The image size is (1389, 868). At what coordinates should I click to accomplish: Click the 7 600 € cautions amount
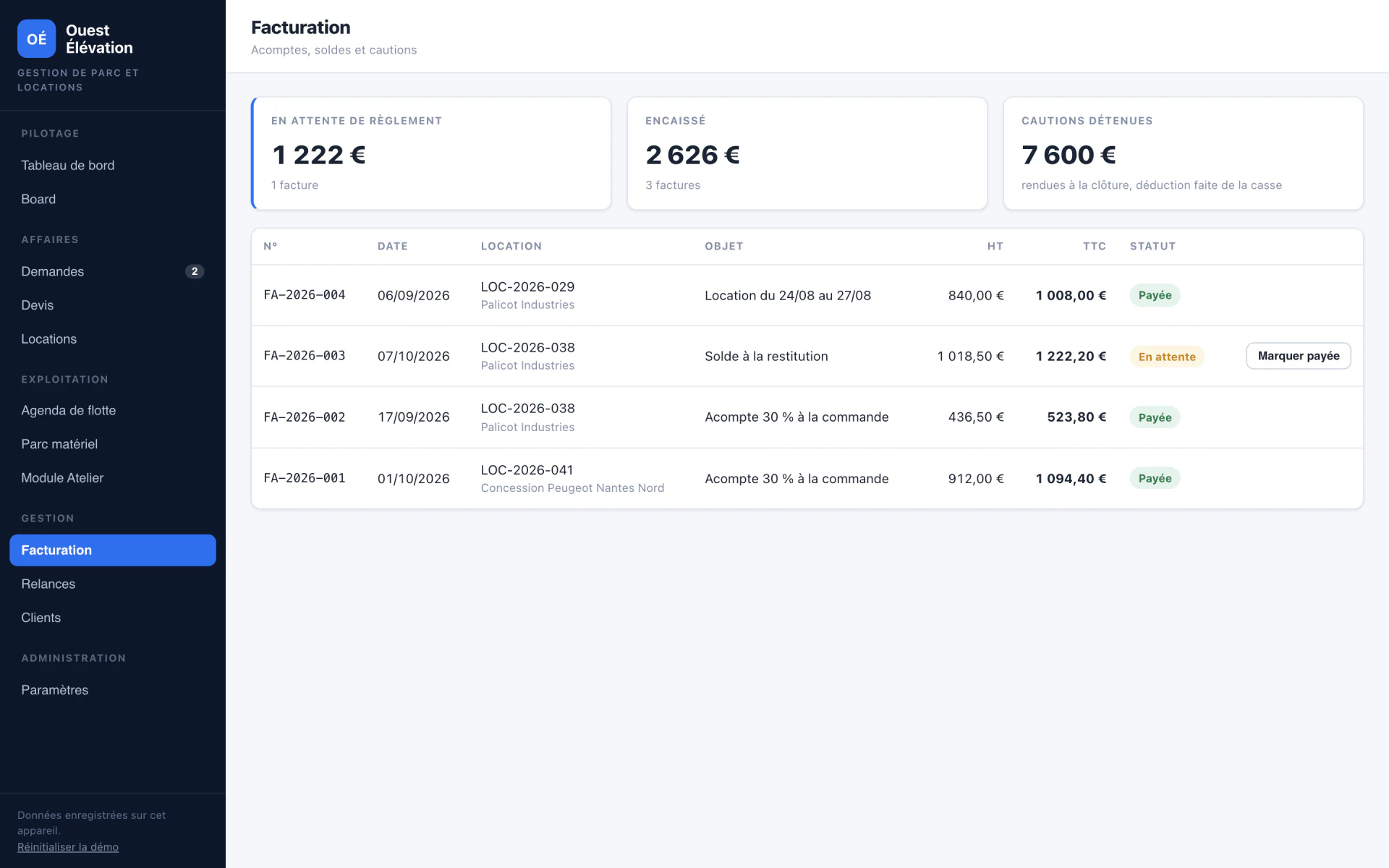pyautogui.click(x=1069, y=155)
